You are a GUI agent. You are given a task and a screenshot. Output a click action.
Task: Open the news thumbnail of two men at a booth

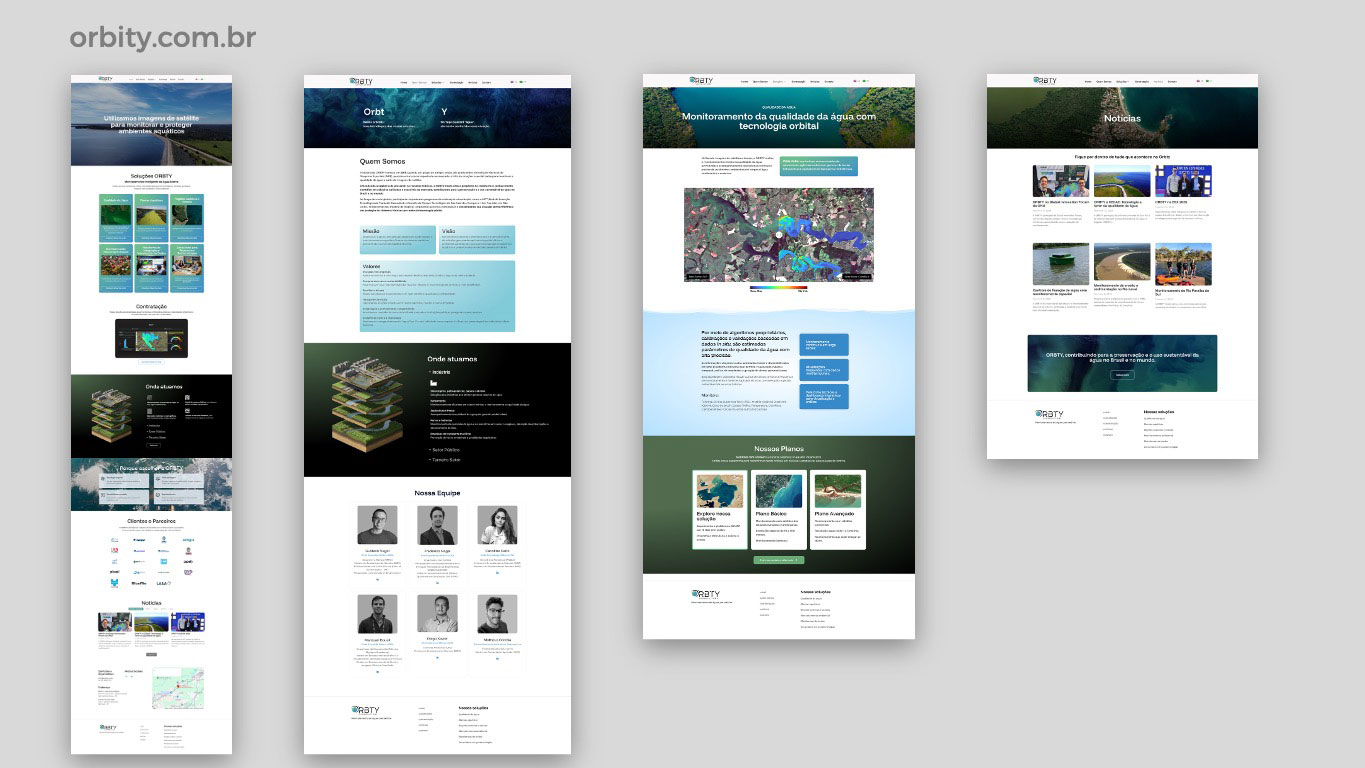point(1060,181)
